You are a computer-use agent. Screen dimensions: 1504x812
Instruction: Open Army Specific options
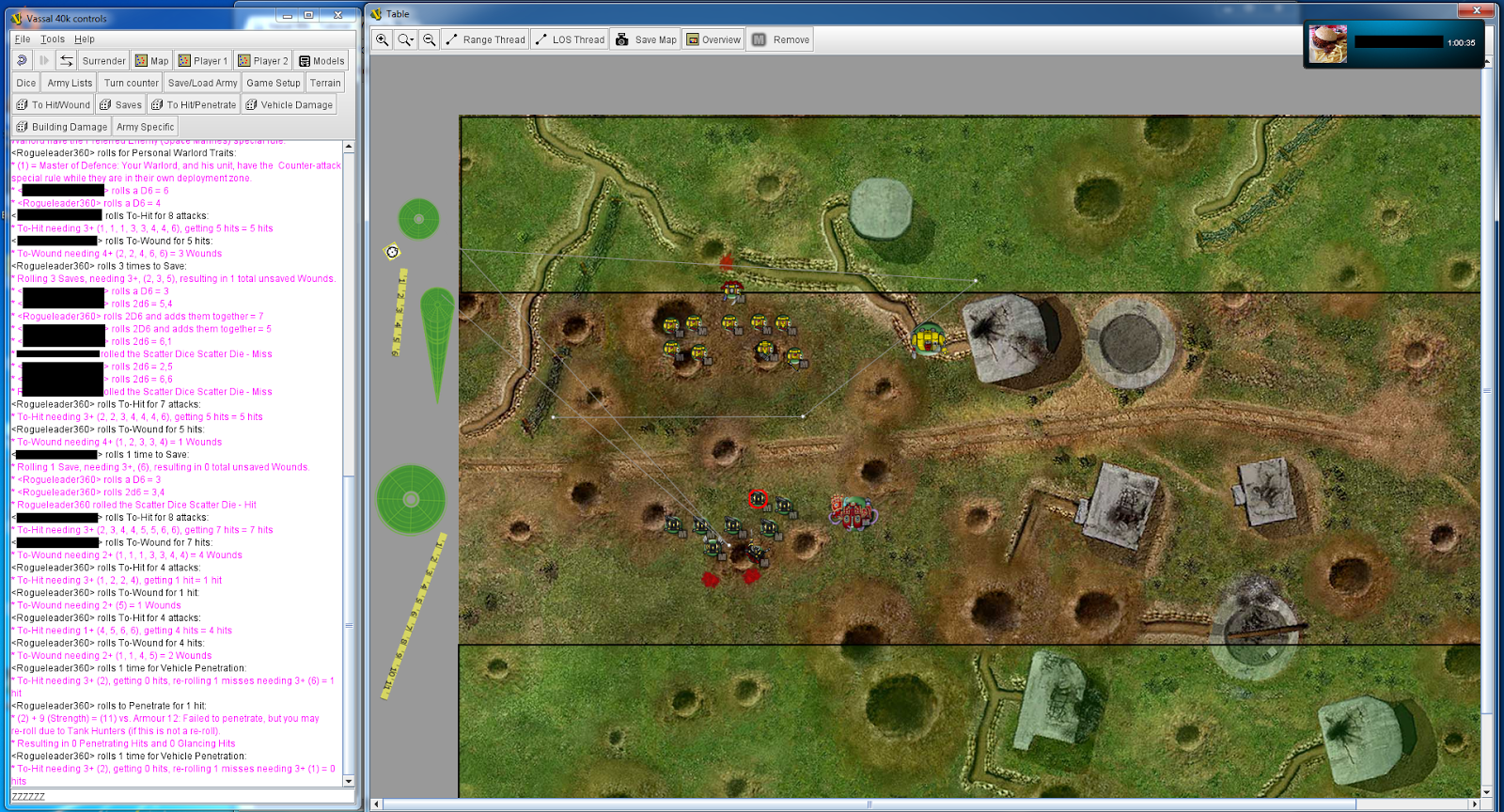(145, 126)
